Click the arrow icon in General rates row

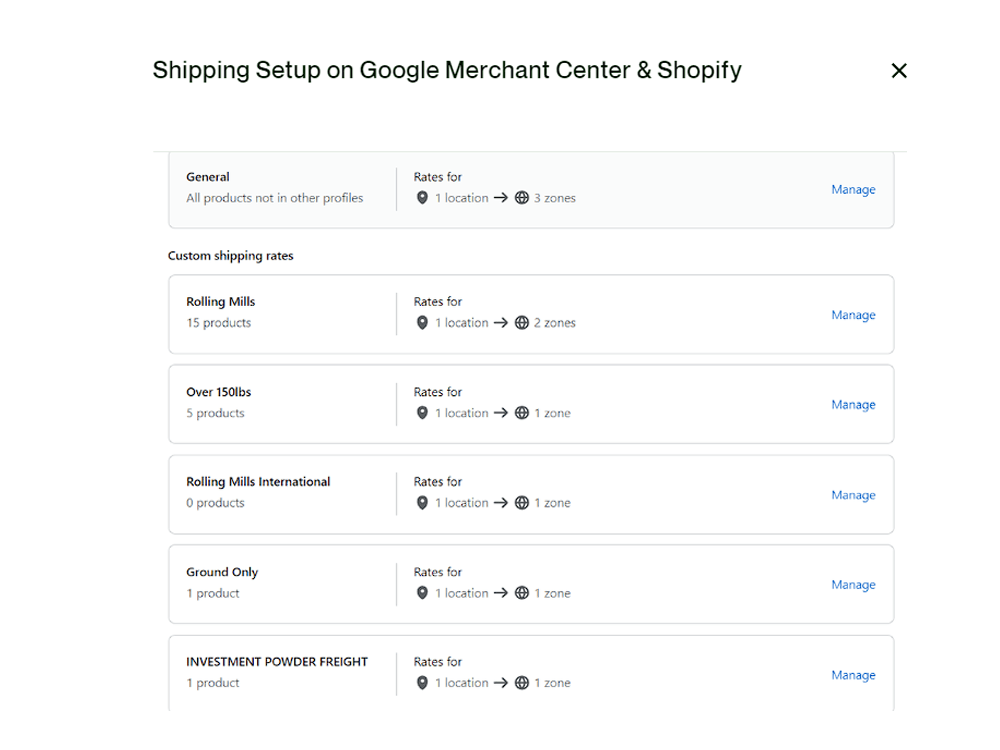[x=503, y=198]
